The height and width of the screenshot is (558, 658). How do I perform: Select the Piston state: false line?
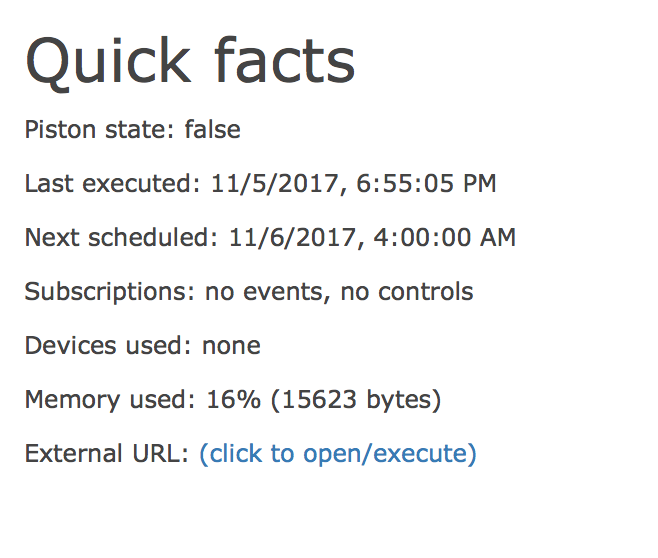[x=133, y=129]
